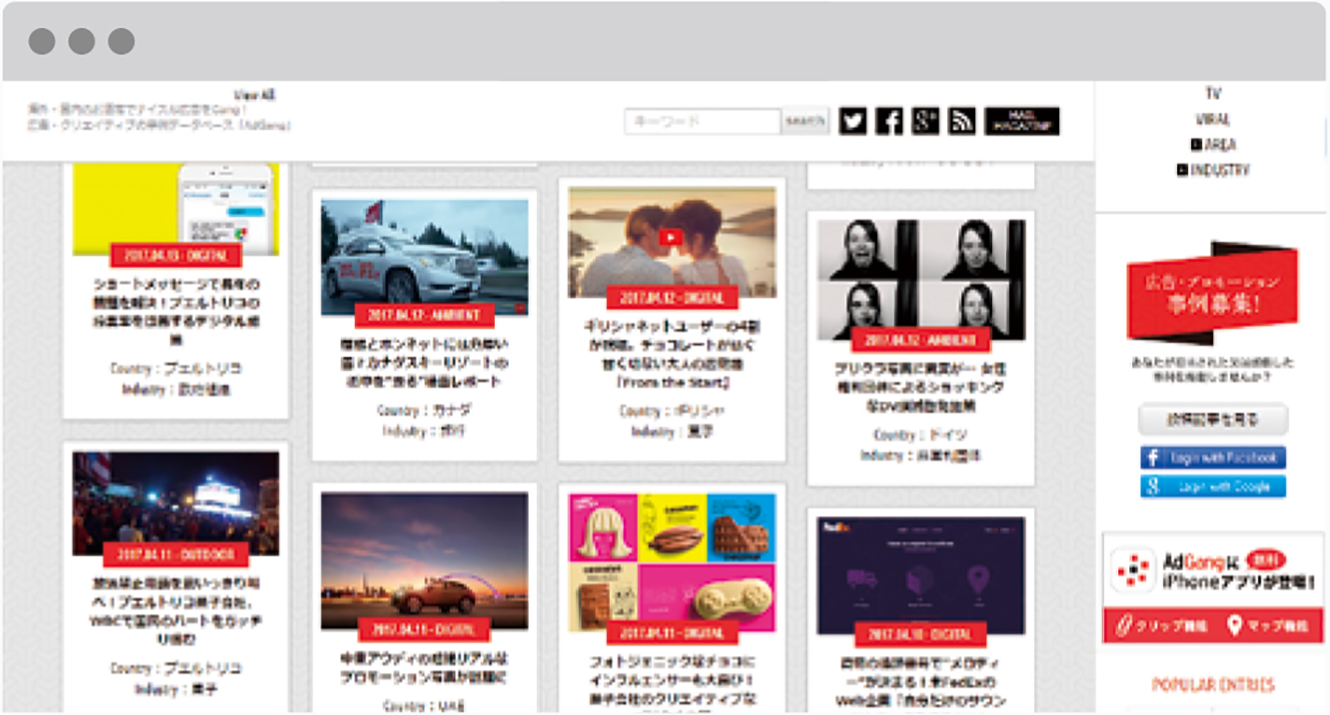Click the Facebook f logo on login button
Screen dimensions: 1330x715
pos(1153,458)
